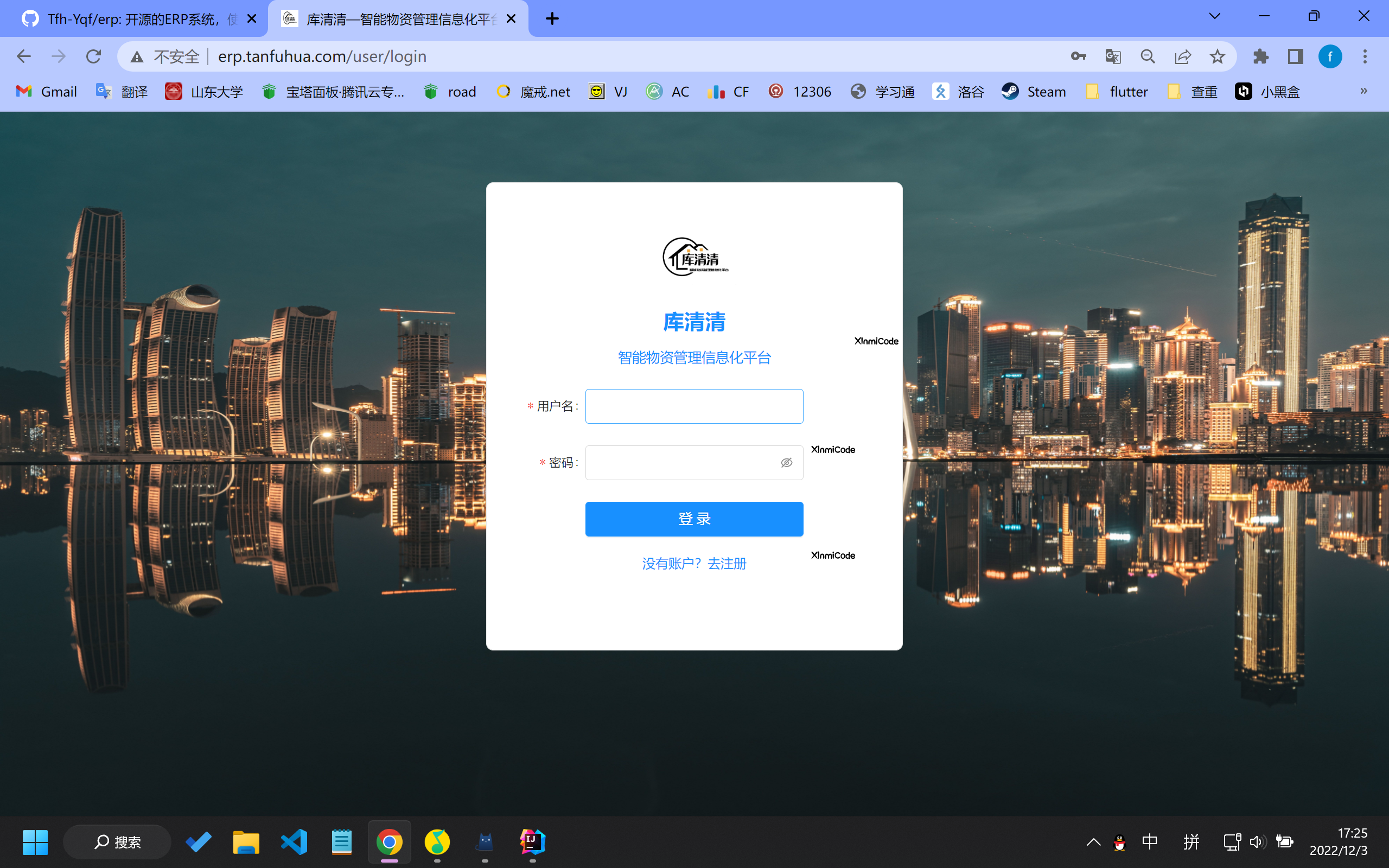Open the tab search chevron
The height and width of the screenshot is (868, 1389).
1214,16
